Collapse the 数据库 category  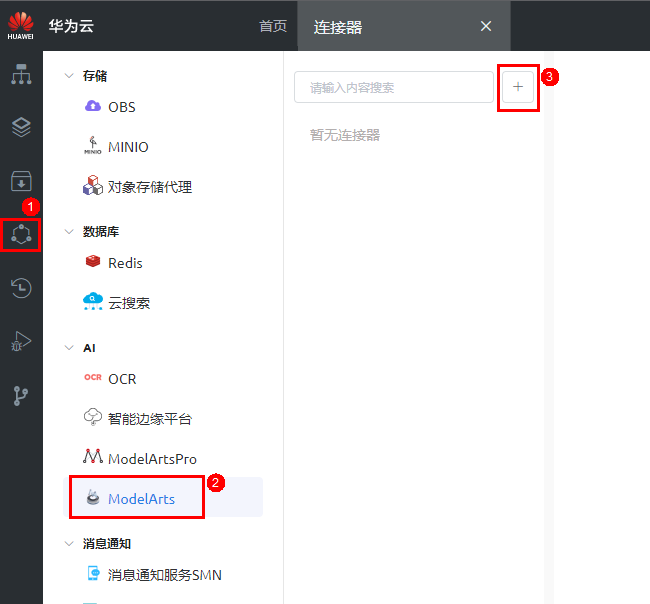coord(69,231)
